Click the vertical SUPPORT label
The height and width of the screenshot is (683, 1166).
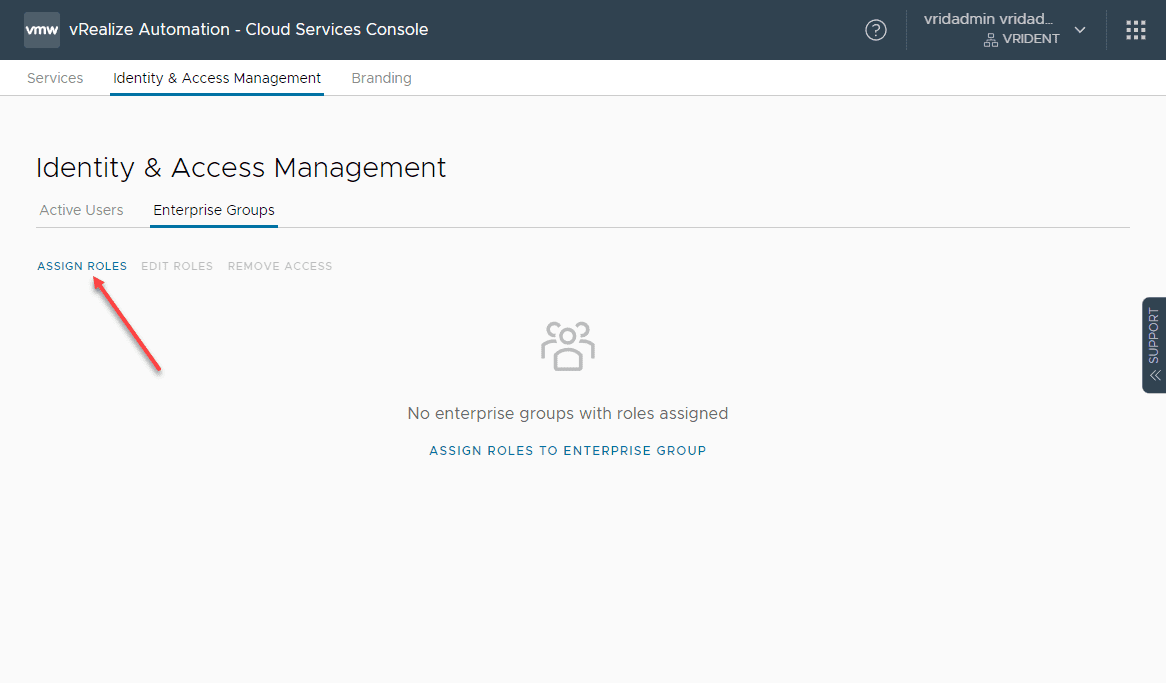coord(1154,335)
